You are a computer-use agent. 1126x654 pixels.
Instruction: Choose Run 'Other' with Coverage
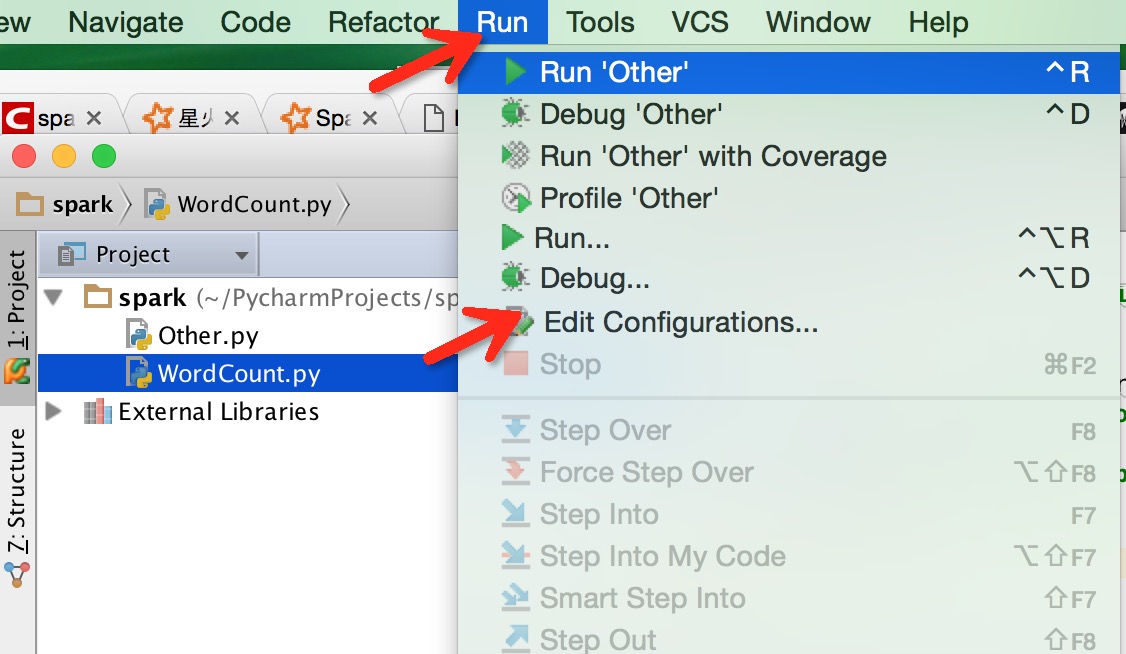tap(788, 156)
